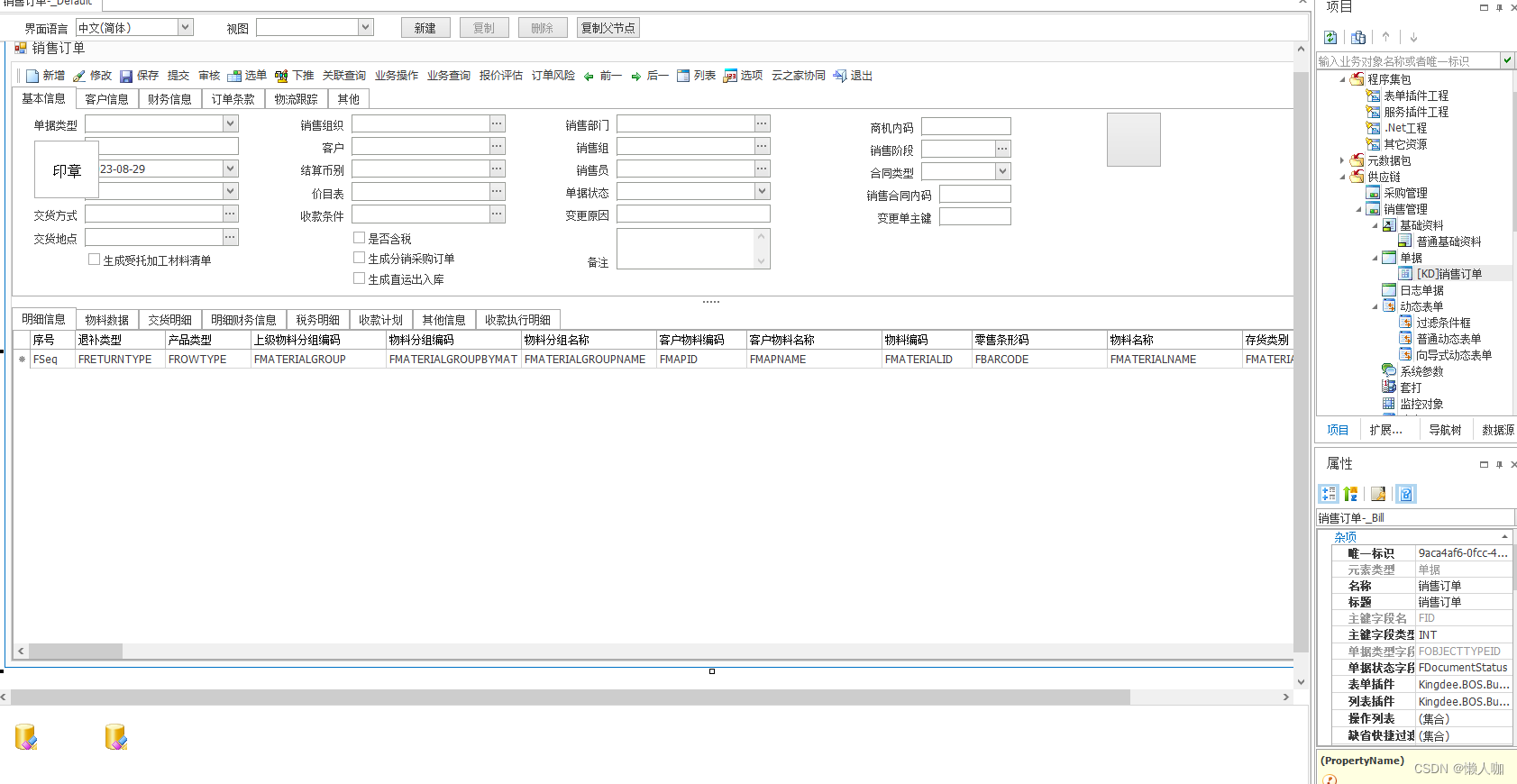The width and height of the screenshot is (1517, 784).
Task: Collapse the 动态表单 tree node
Action: pyautogui.click(x=1375, y=306)
